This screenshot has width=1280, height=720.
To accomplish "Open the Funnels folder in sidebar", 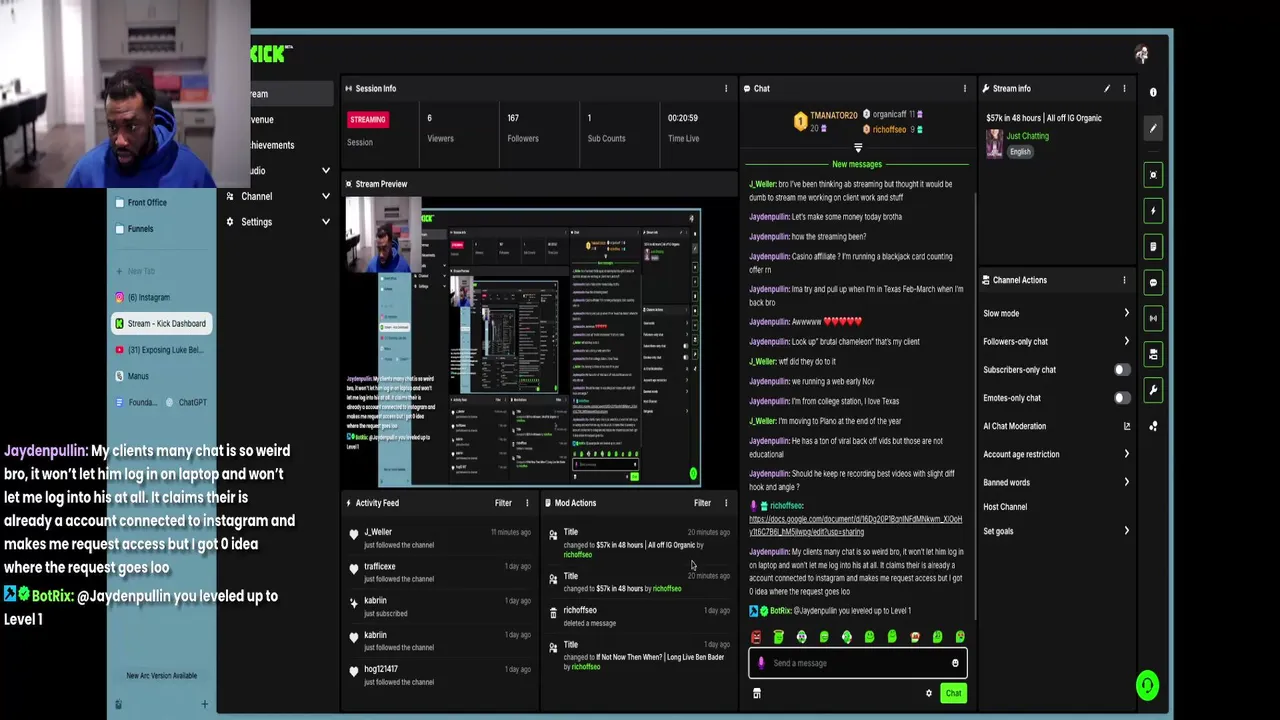I will tap(135, 229).
